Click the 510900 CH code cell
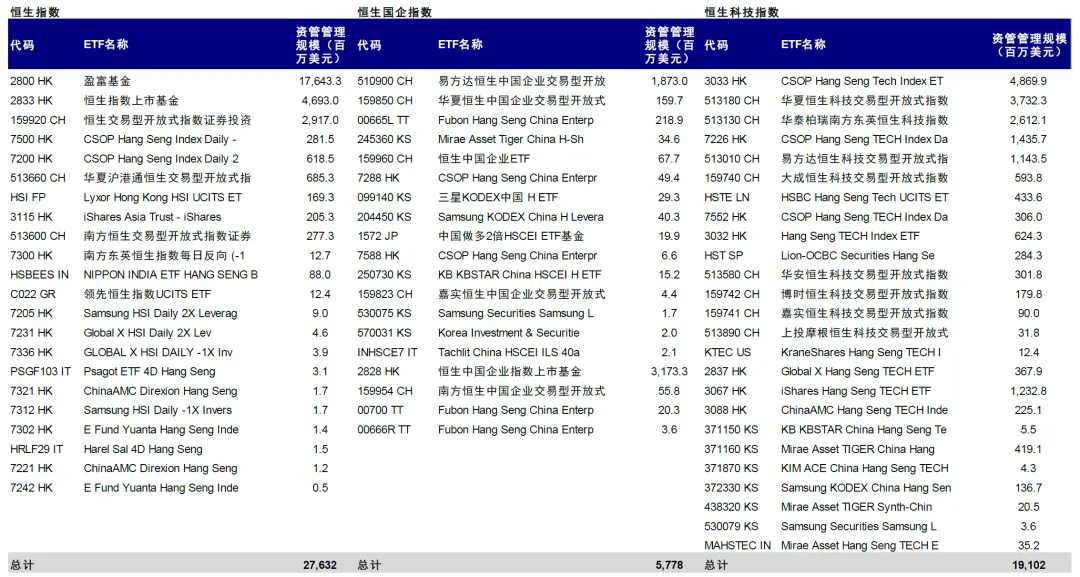 coord(385,81)
